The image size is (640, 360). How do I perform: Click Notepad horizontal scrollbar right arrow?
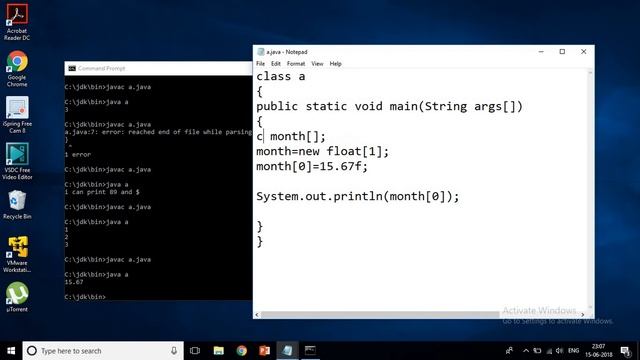tap(582, 315)
